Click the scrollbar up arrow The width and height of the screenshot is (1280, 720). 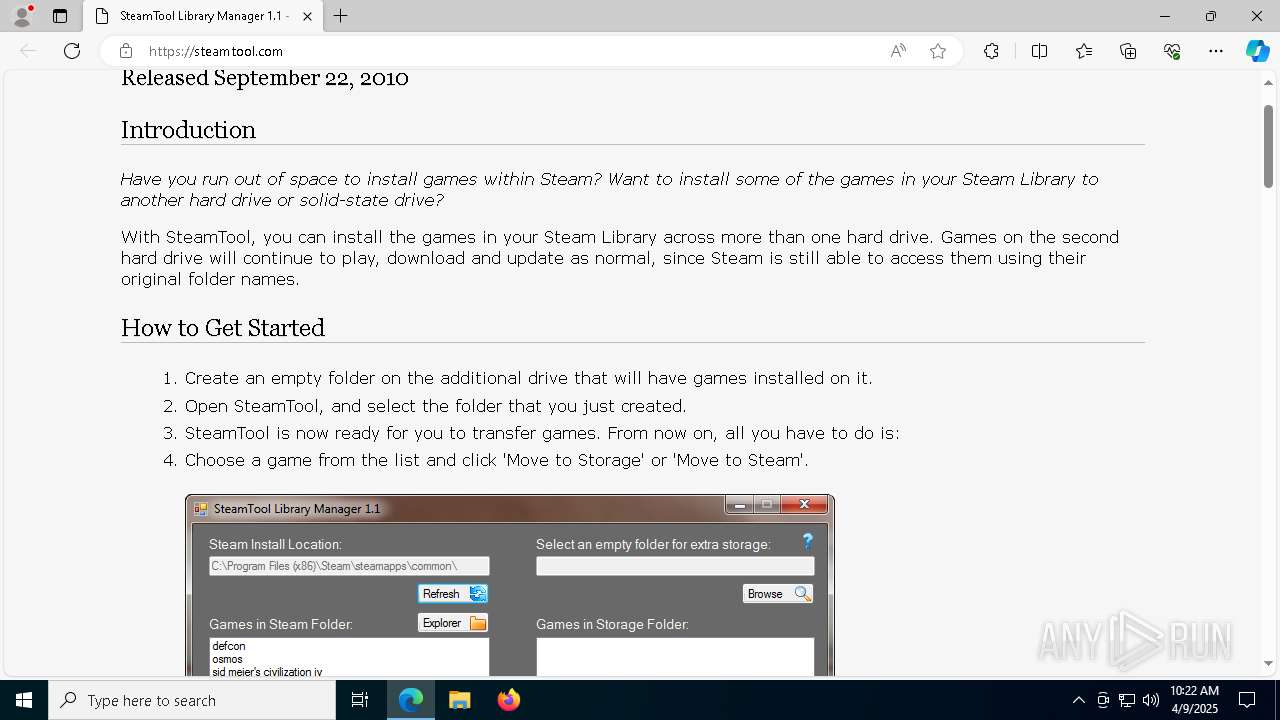point(1268,82)
